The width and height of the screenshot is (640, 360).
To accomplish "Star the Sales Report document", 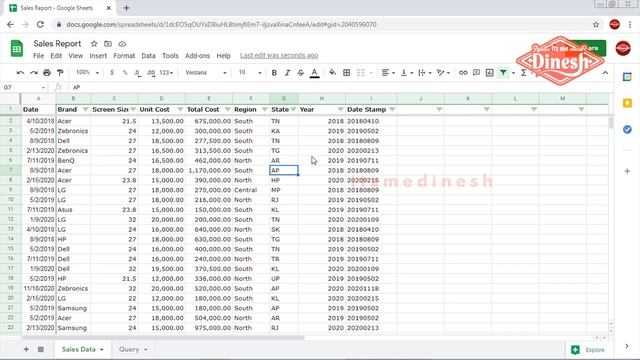I will (x=94, y=44).
